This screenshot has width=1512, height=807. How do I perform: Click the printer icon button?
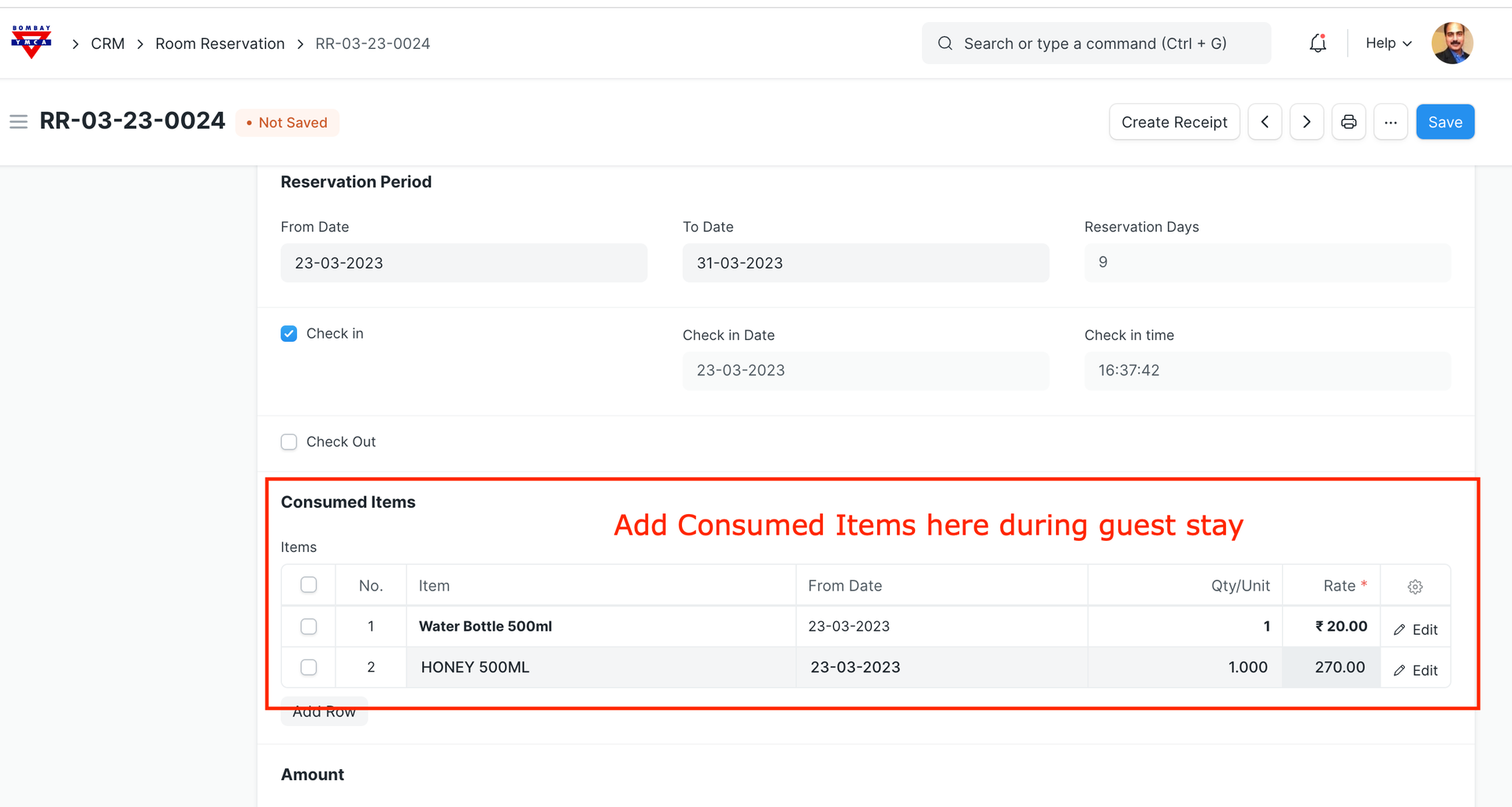click(1348, 122)
